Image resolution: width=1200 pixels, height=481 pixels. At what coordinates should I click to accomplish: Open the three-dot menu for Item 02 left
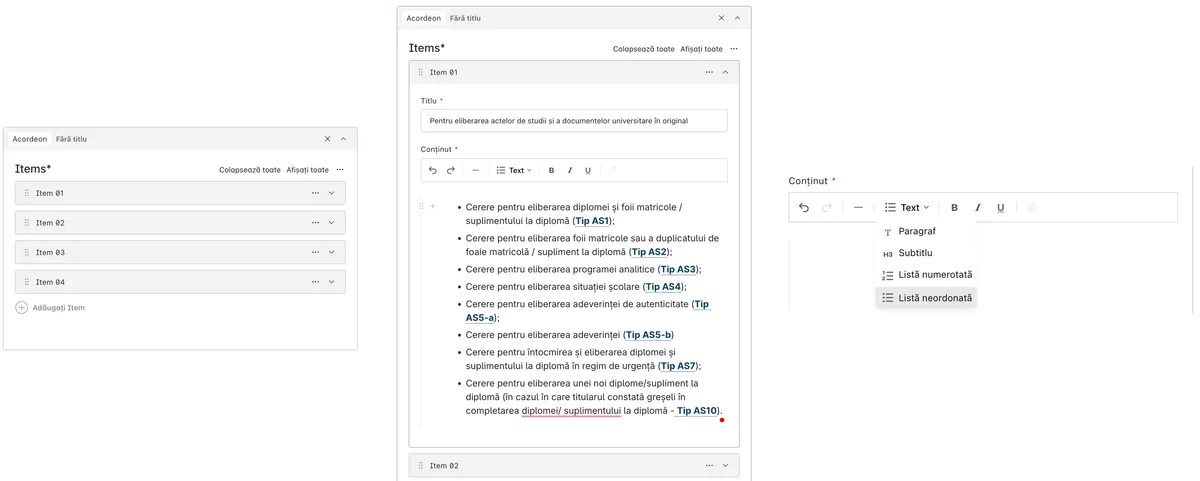315,223
